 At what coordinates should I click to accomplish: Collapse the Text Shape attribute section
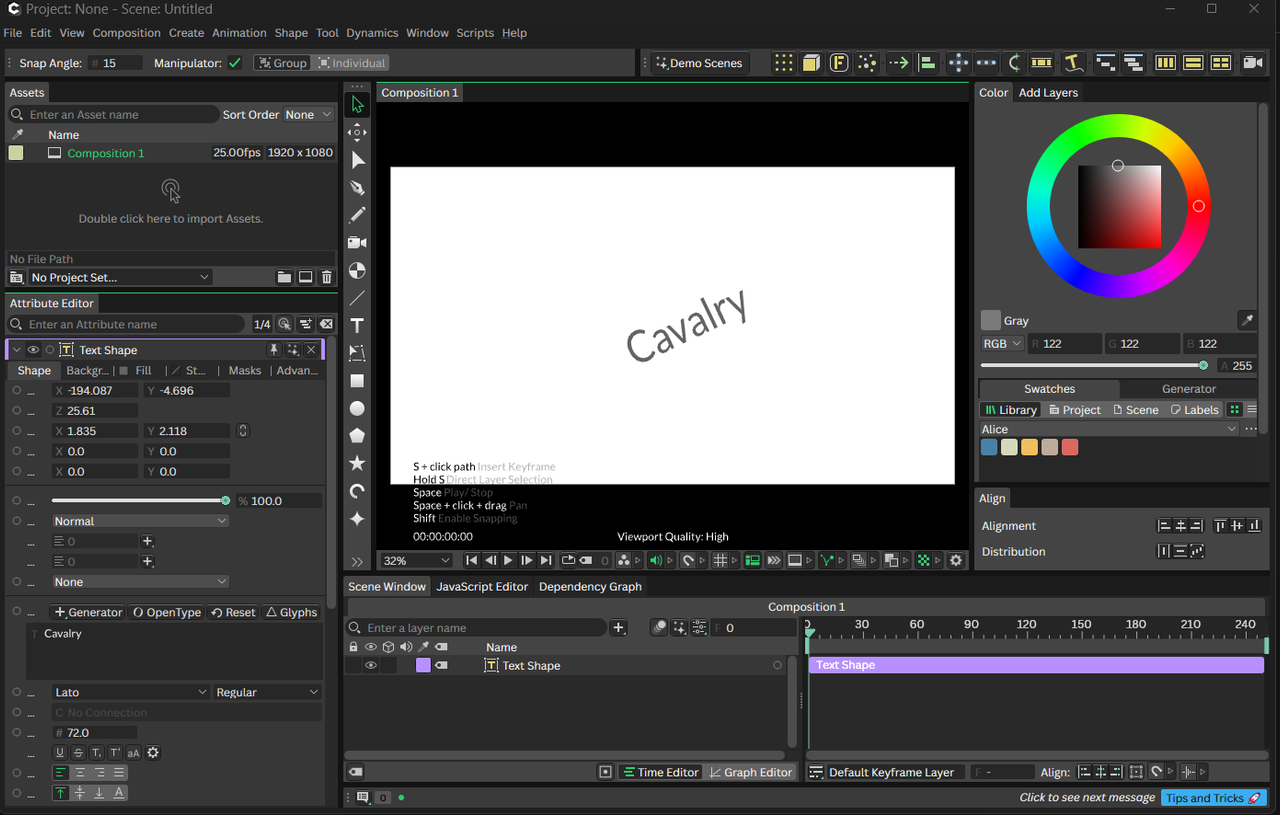point(16,350)
